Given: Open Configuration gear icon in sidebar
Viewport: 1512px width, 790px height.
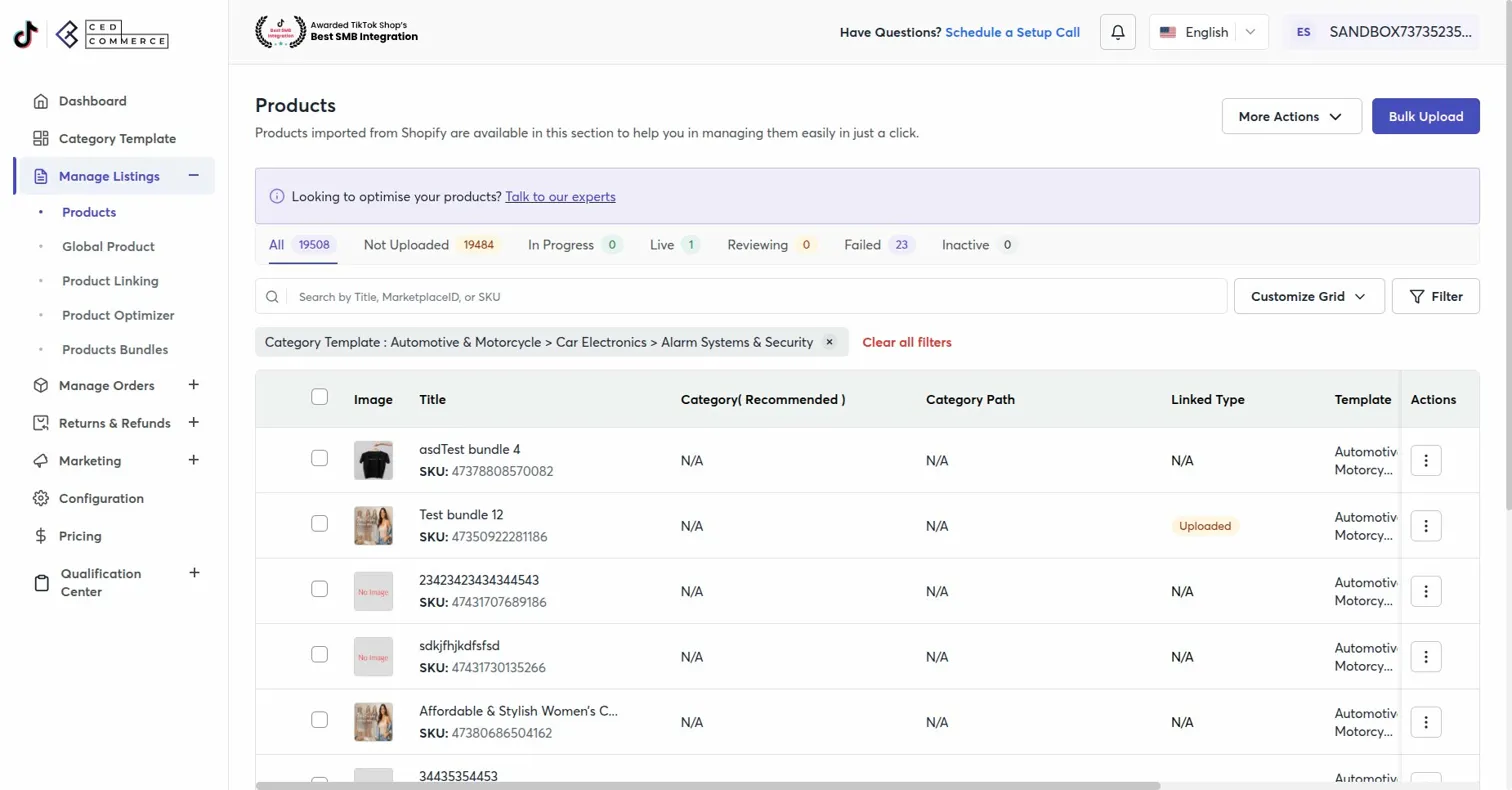Looking at the screenshot, I should tap(41, 498).
